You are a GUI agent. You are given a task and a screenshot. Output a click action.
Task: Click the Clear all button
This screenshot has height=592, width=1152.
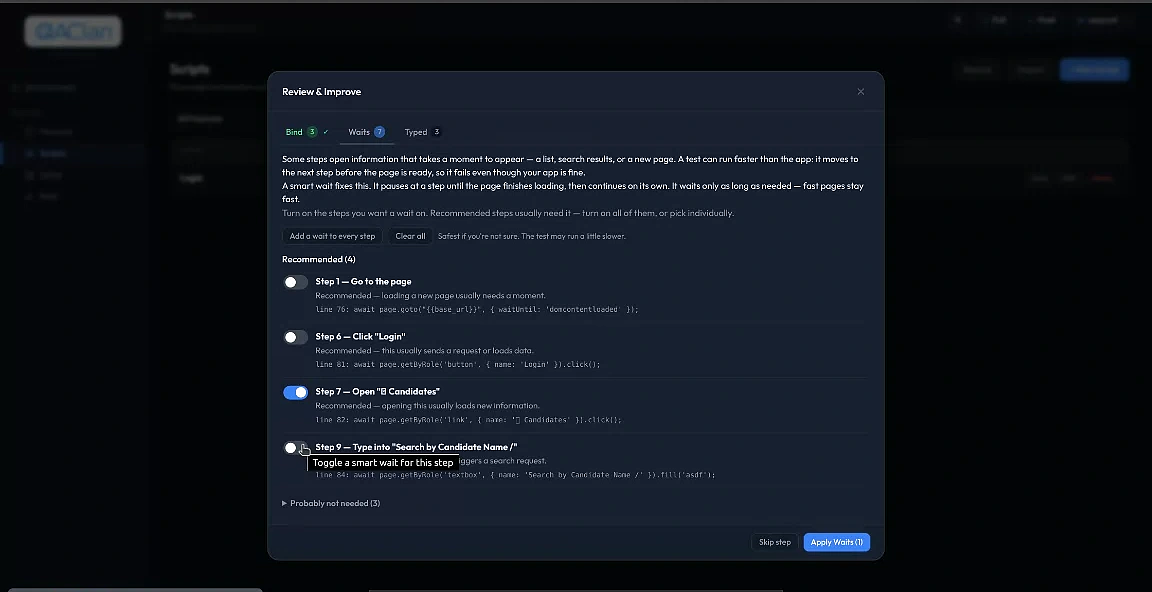coord(410,237)
